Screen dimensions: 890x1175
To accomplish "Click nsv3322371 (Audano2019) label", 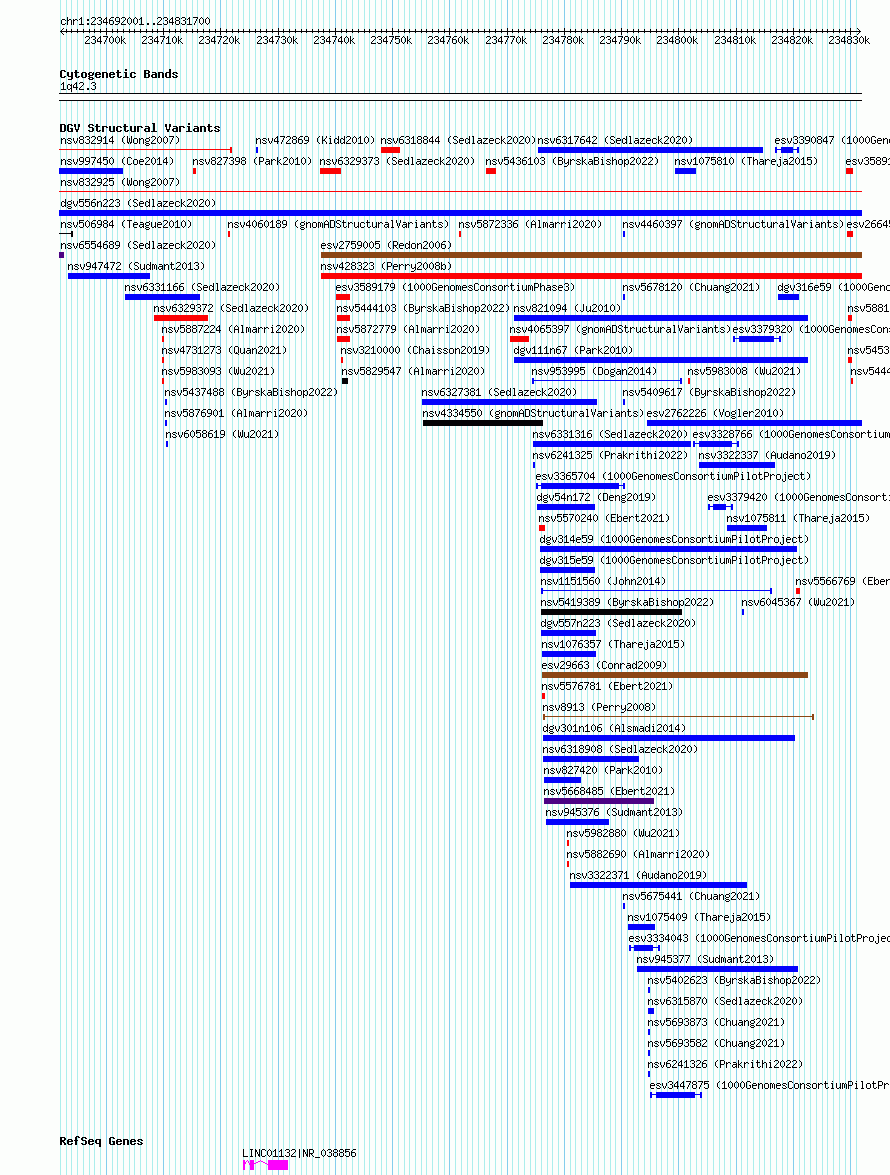I will [638, 875].
